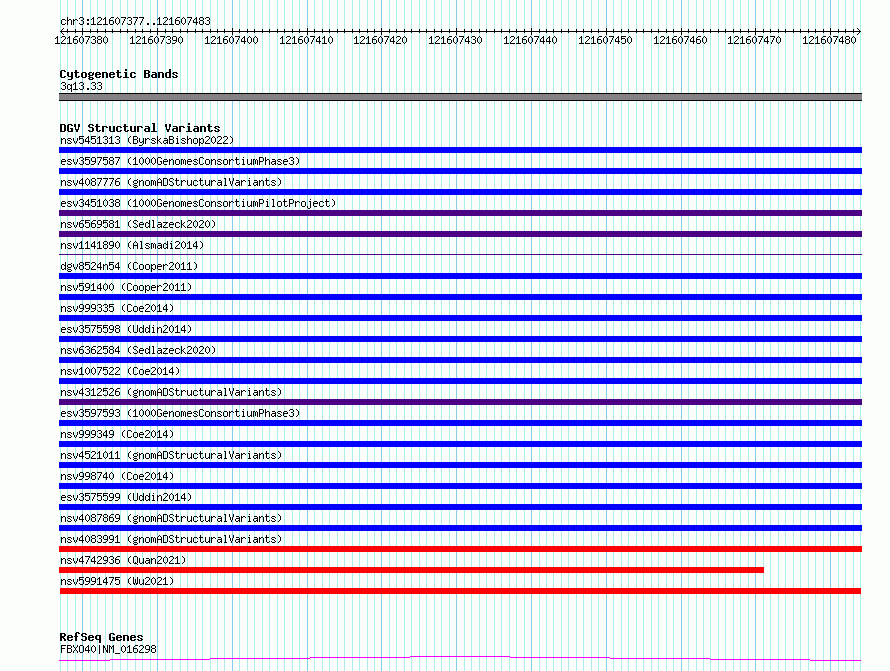Select the nsv4087776 (gnomADStructuralVariants) label

tap(171, 182)
